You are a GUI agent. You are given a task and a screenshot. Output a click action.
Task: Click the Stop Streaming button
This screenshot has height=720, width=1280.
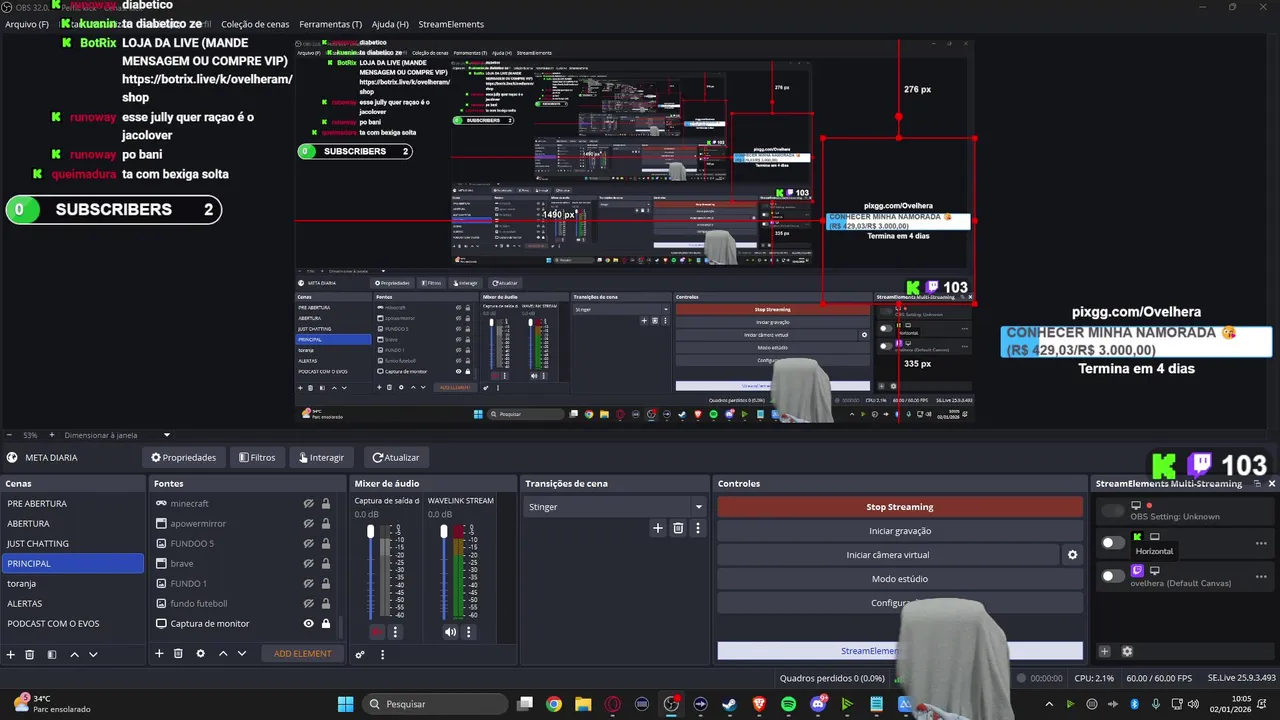tap(900, 507)
